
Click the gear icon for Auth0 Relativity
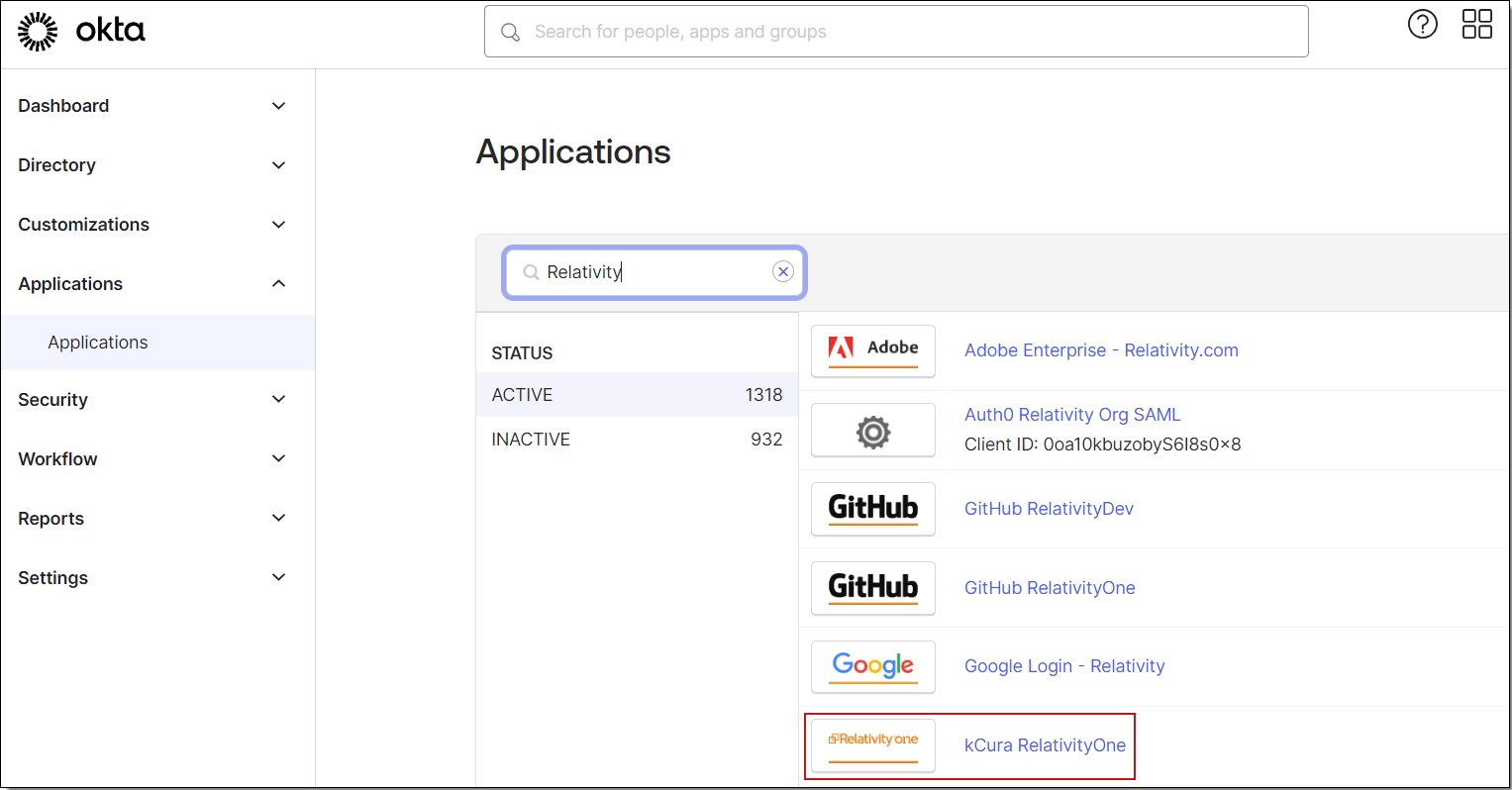pyautogui.click(x=873, y=431)
